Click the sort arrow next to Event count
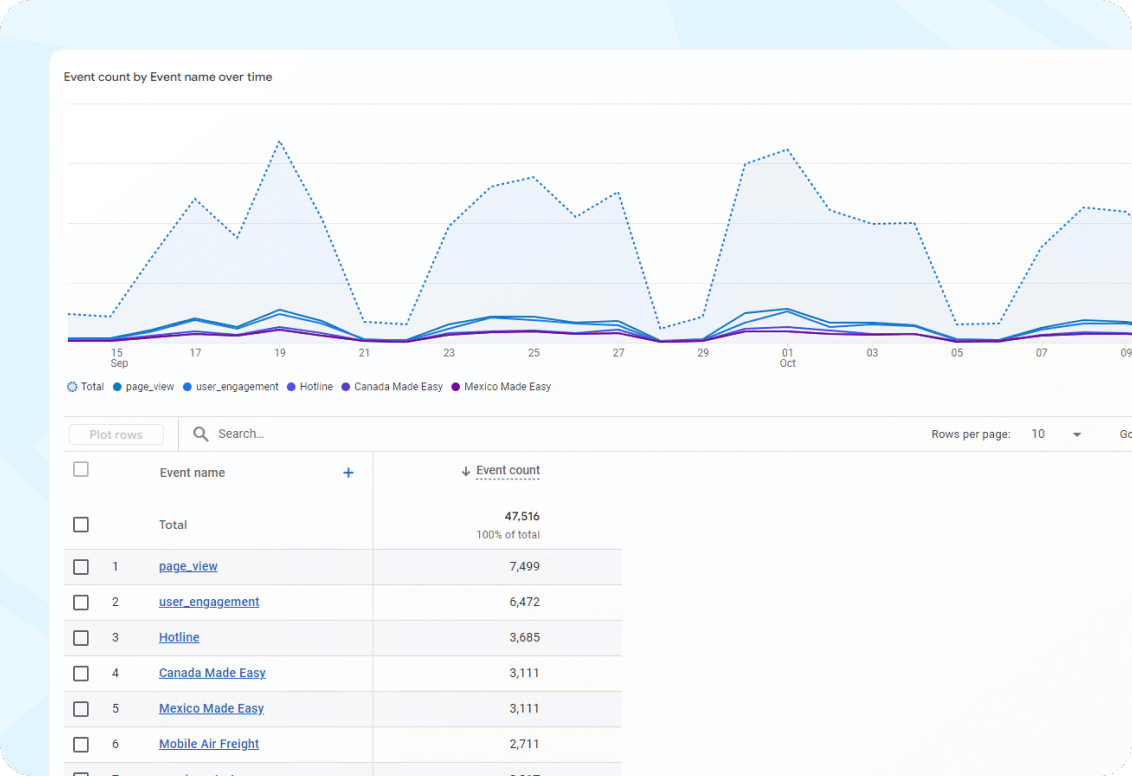Image resolution: width=1132 pixels, height=776 pixels. [464, 470]
